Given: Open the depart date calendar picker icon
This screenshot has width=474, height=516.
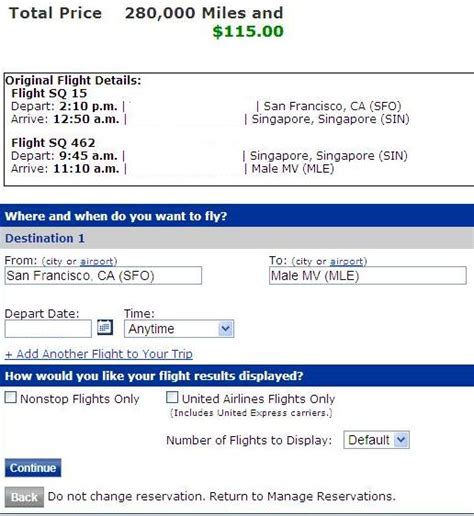Looking at the screenshot, I should click(x=105, y=328).
